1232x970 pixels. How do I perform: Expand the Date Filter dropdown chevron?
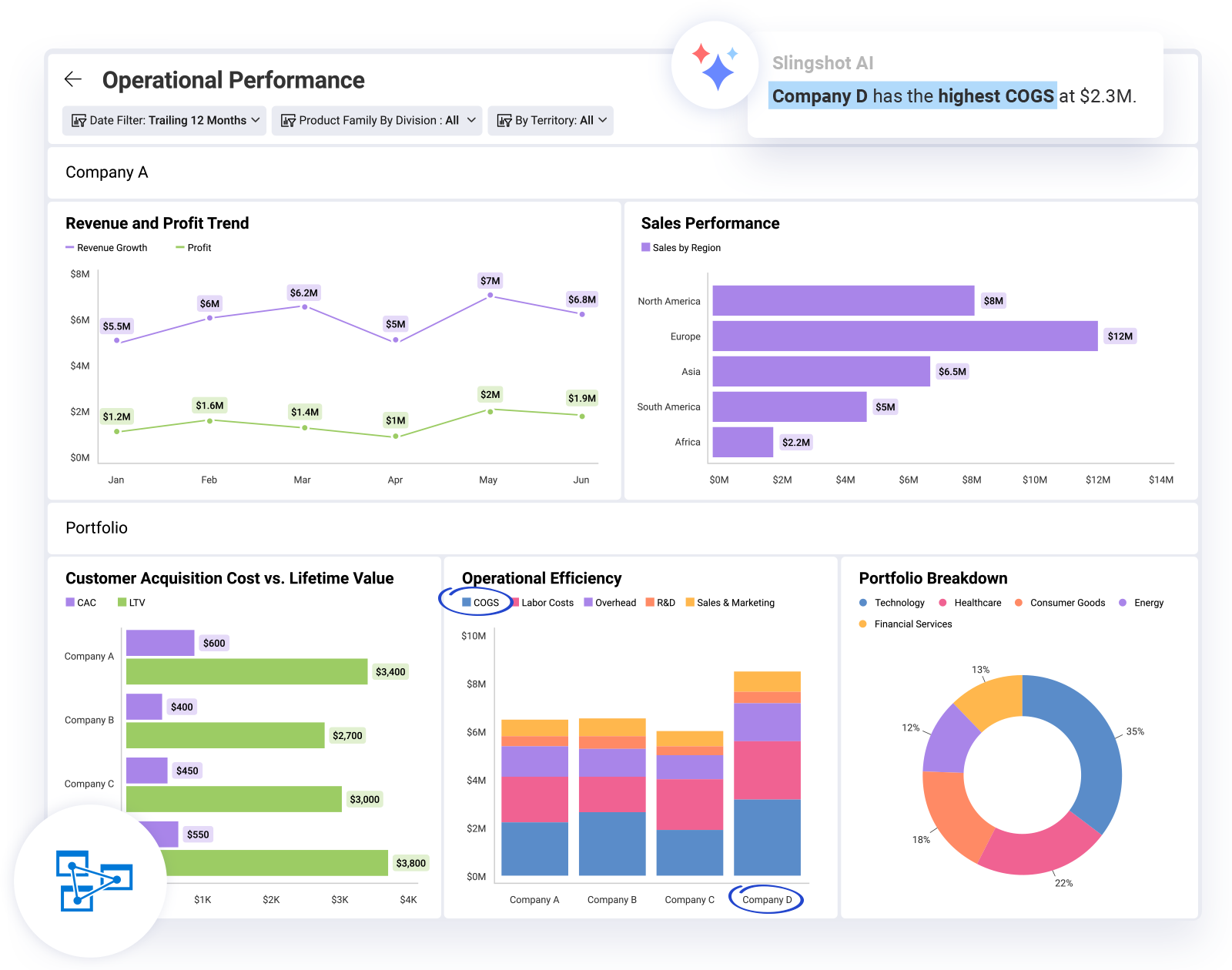(x=256, y=120)
